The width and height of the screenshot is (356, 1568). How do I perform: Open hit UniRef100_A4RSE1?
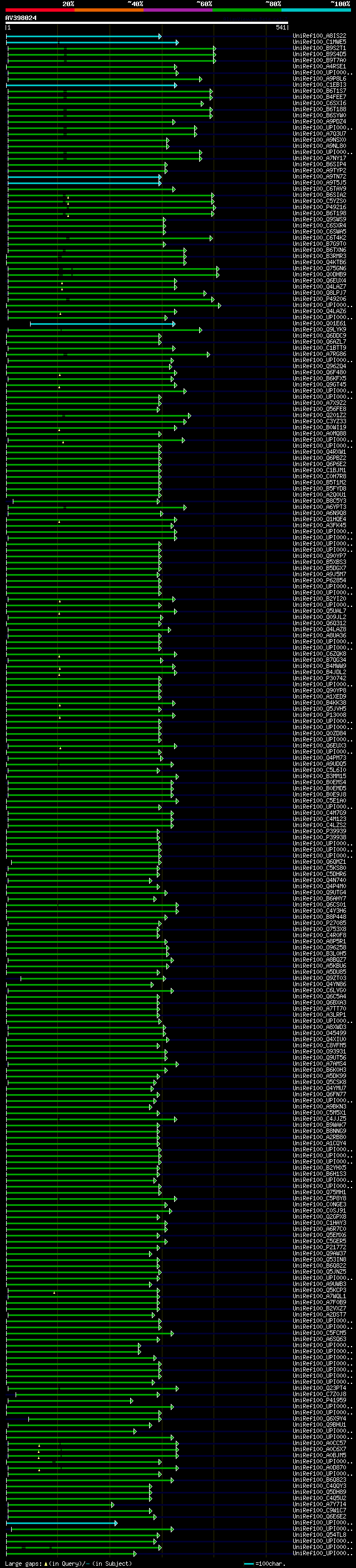pyautogui.click(x=319, y=66)
